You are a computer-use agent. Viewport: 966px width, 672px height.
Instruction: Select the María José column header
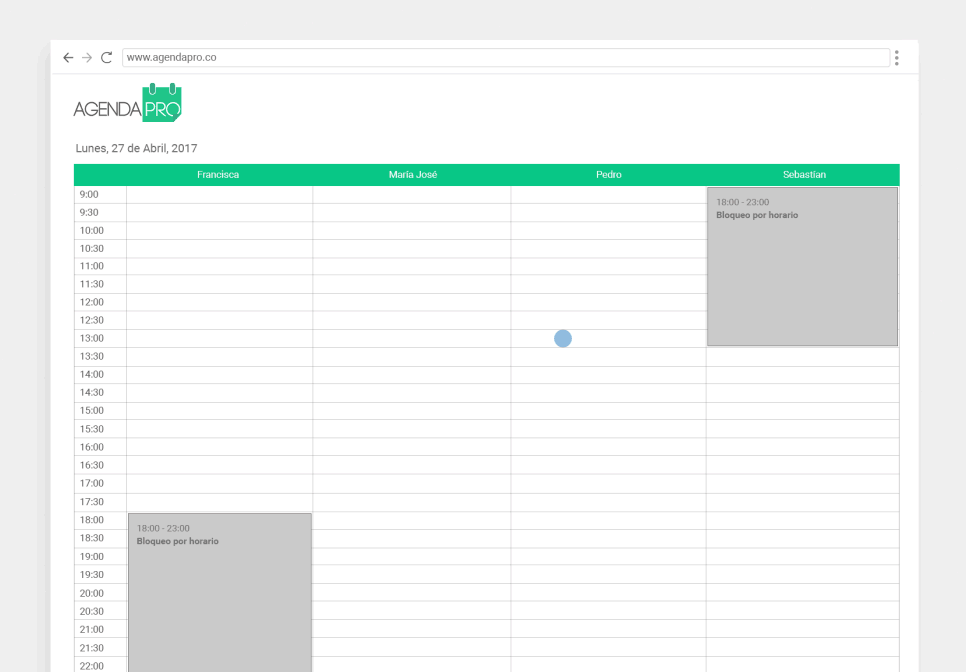point(413,175)
